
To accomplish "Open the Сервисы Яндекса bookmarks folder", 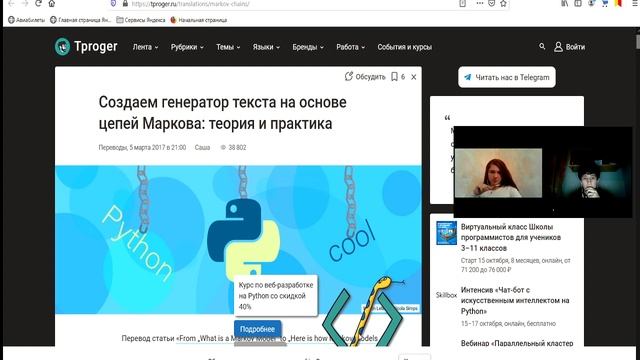I will pos(141,20).
